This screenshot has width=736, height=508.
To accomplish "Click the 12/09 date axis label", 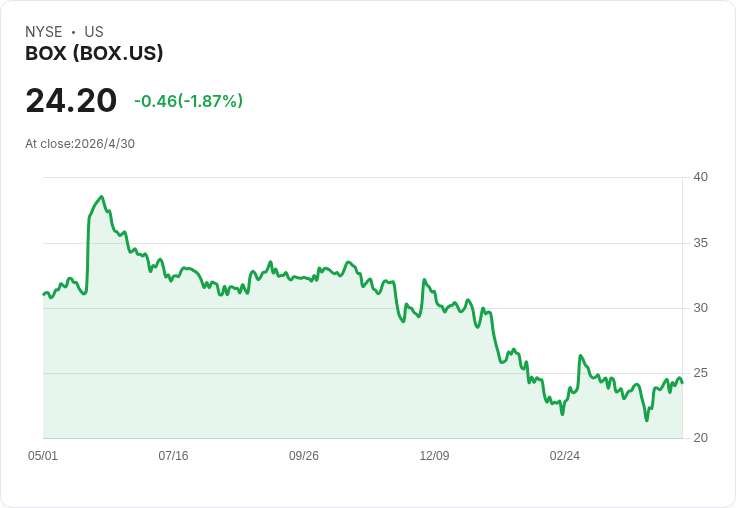I will pos(434,456).
